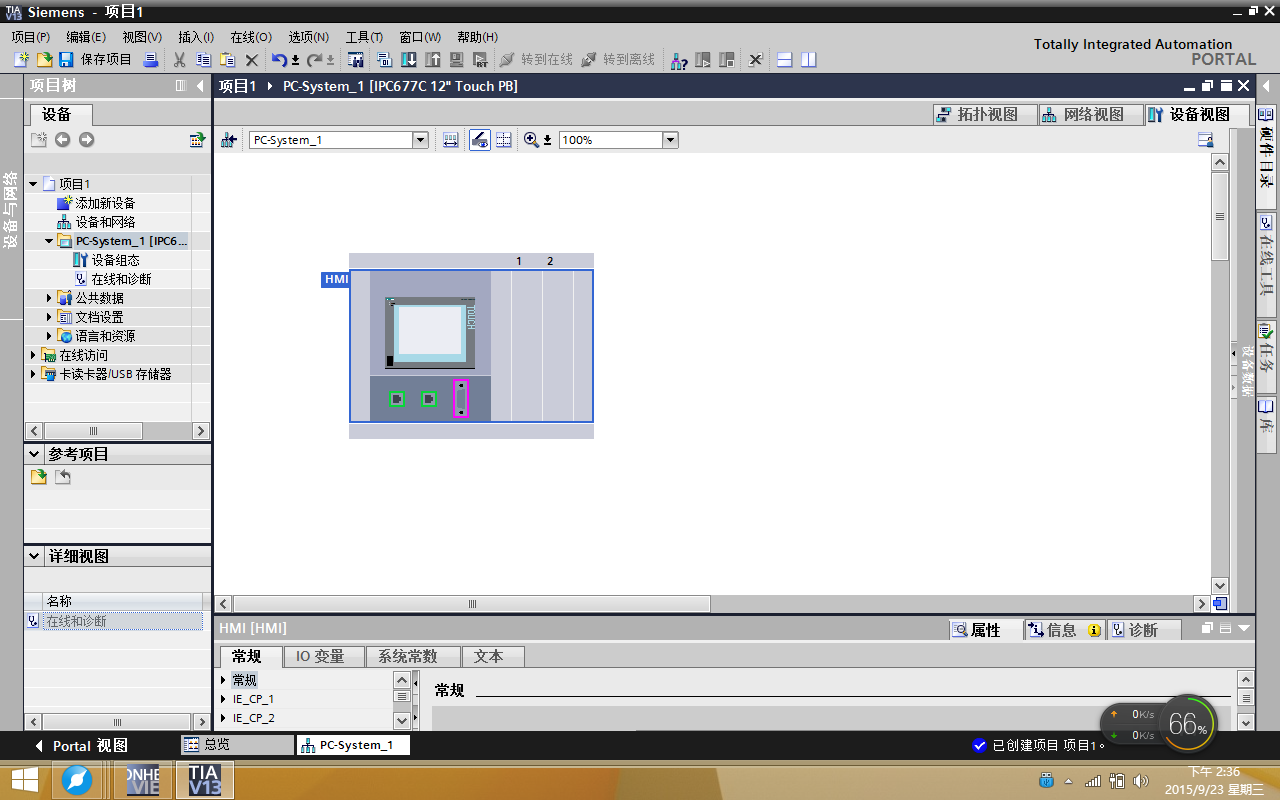The image size is (1280, 800).
Task: Open the 编辑(E) menu
Action: coord(86,37)
